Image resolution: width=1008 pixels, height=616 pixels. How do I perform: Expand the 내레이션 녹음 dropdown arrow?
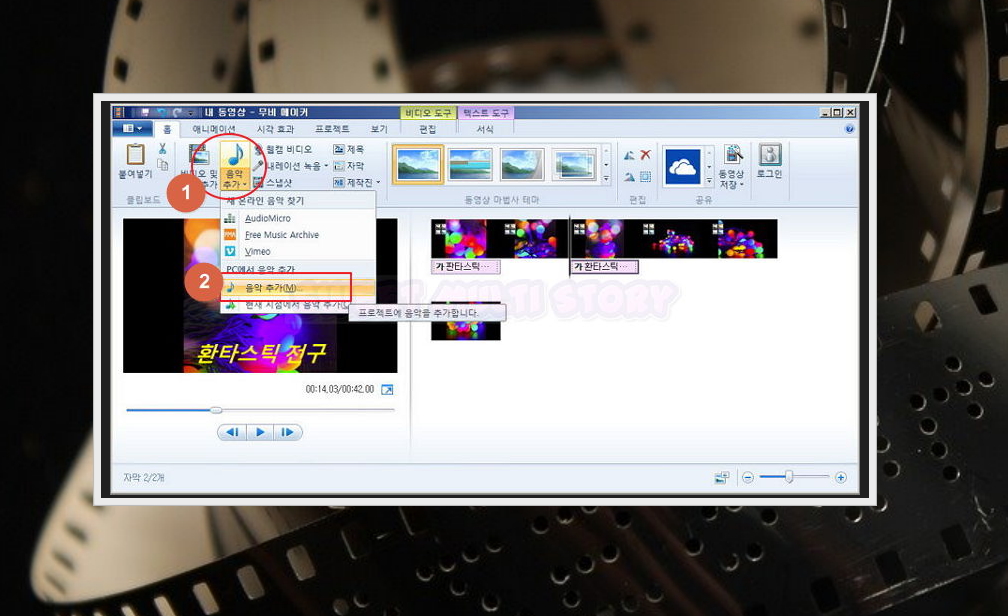click(x=326, y=166)
